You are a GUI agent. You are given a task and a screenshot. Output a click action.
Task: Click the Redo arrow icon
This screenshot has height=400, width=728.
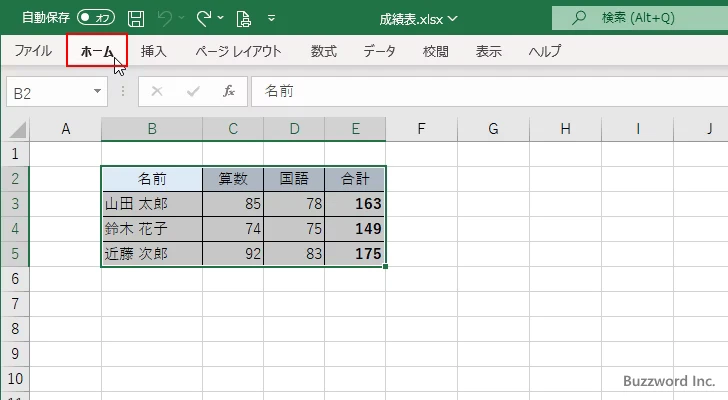203,19
